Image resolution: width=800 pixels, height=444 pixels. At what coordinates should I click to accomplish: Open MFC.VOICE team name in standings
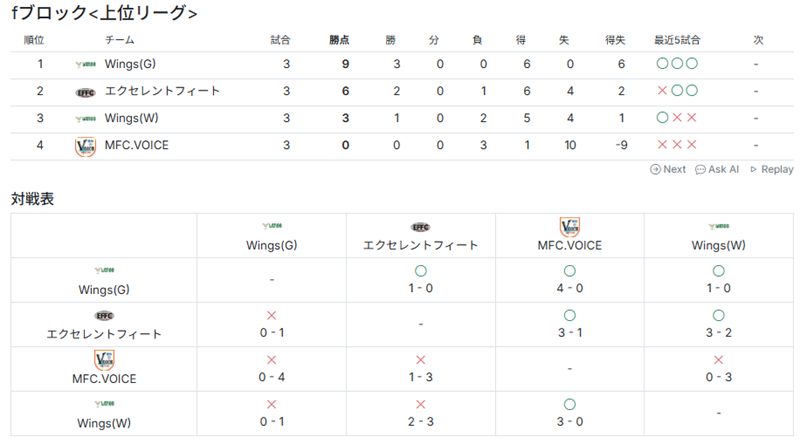(137, 145)
